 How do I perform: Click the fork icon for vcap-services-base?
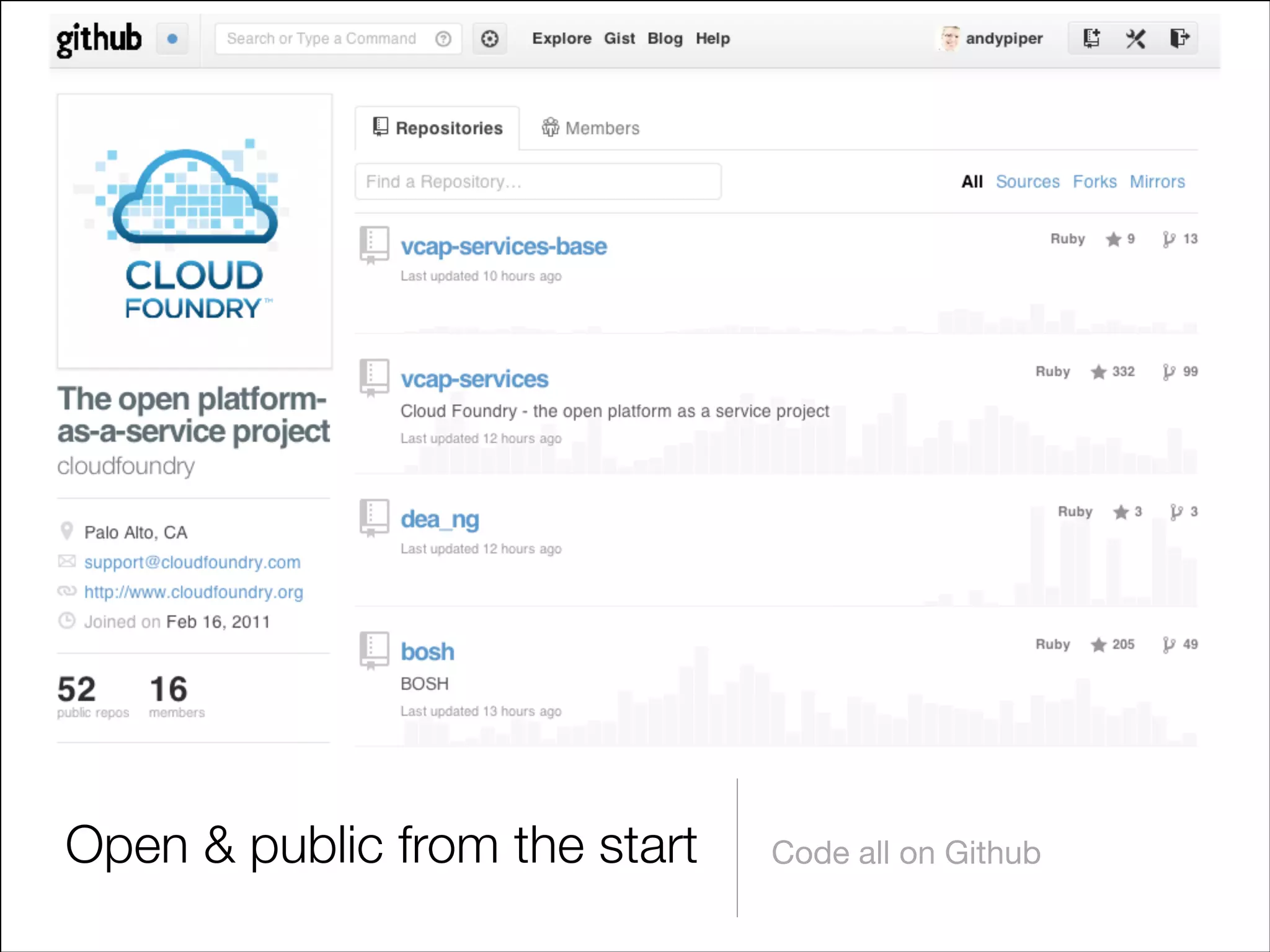pos(1169,239)
